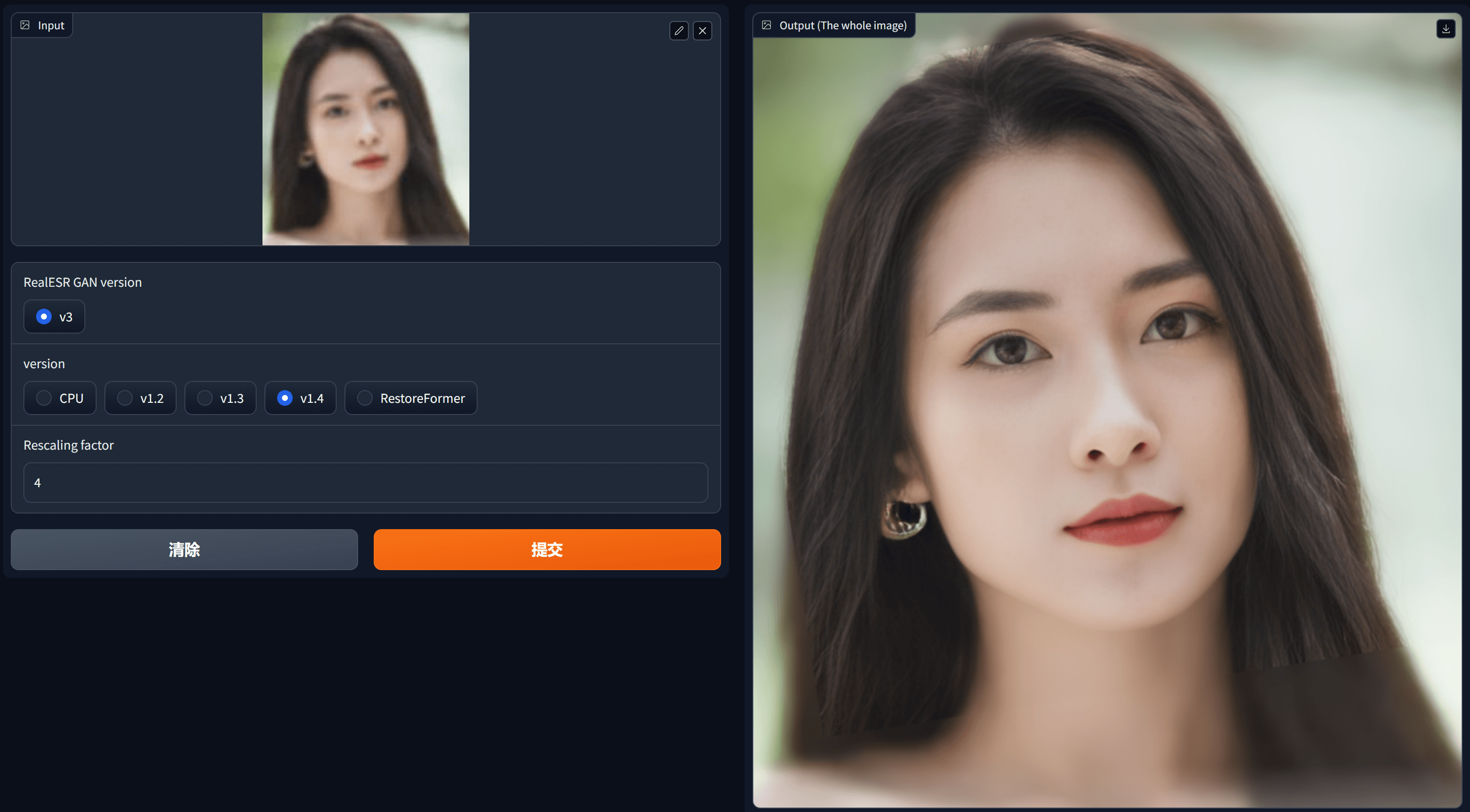Click the Input panel label
Image resolution: width=1470 pixels, height=812 pixels.
(51, 26)
